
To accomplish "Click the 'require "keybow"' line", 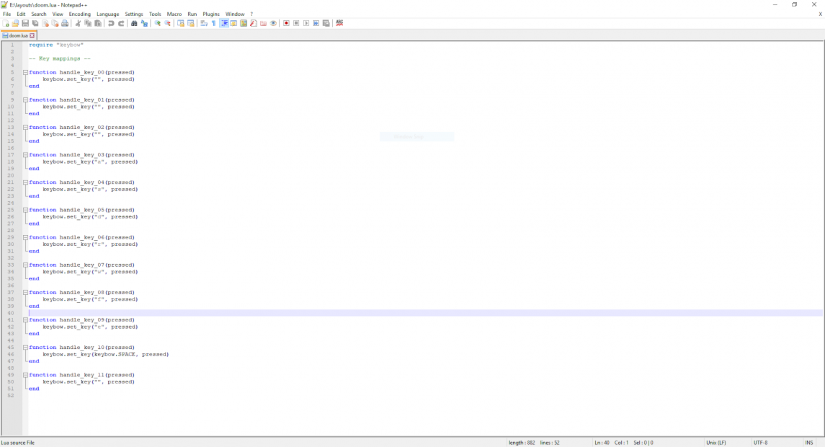I will 56,45.
